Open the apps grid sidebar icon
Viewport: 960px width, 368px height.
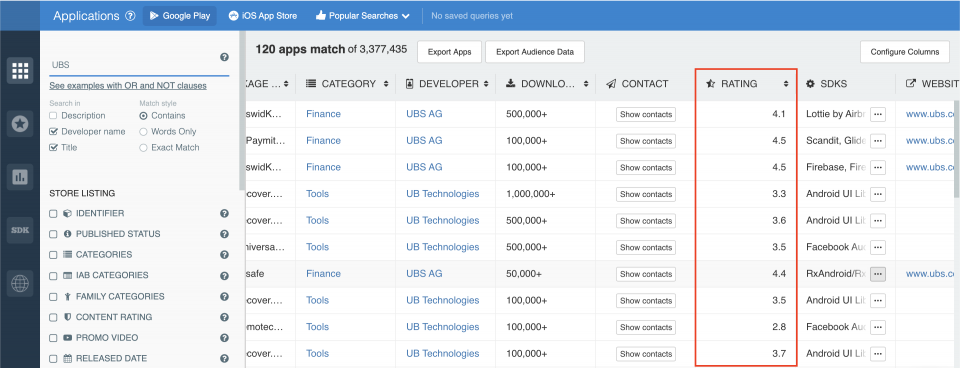coord(20,71)
